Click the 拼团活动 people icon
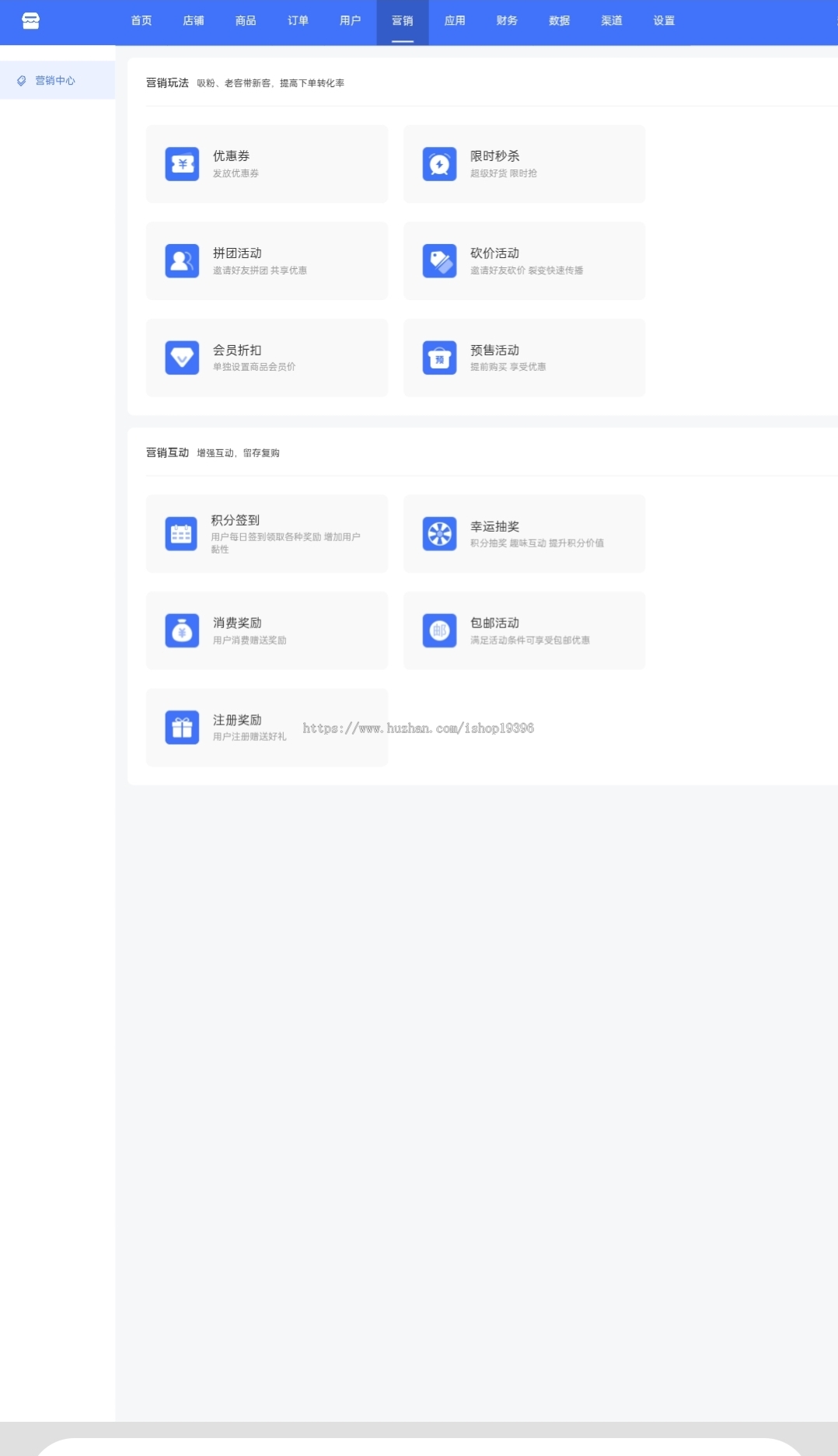This screenshot has height=1456, width=838. coord(182,261)
